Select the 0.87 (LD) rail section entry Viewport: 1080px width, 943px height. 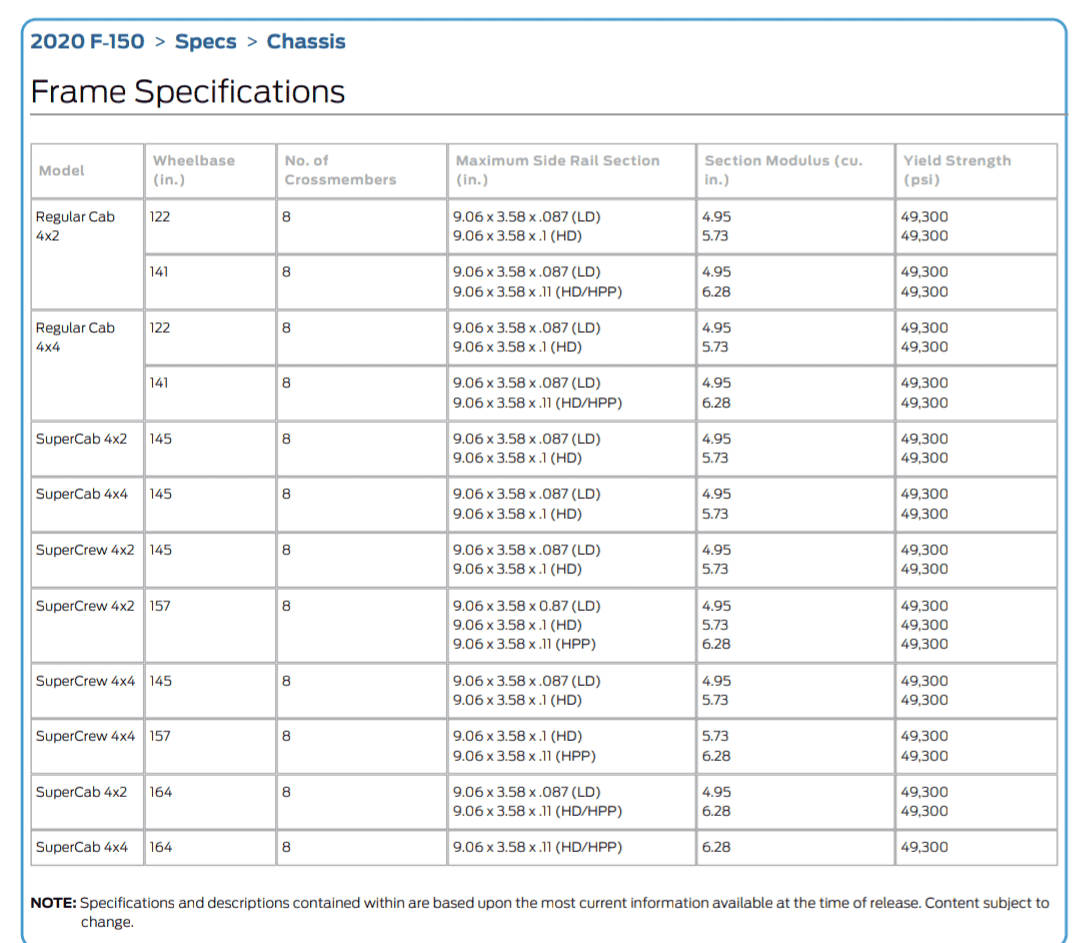[x=526, y=605]
